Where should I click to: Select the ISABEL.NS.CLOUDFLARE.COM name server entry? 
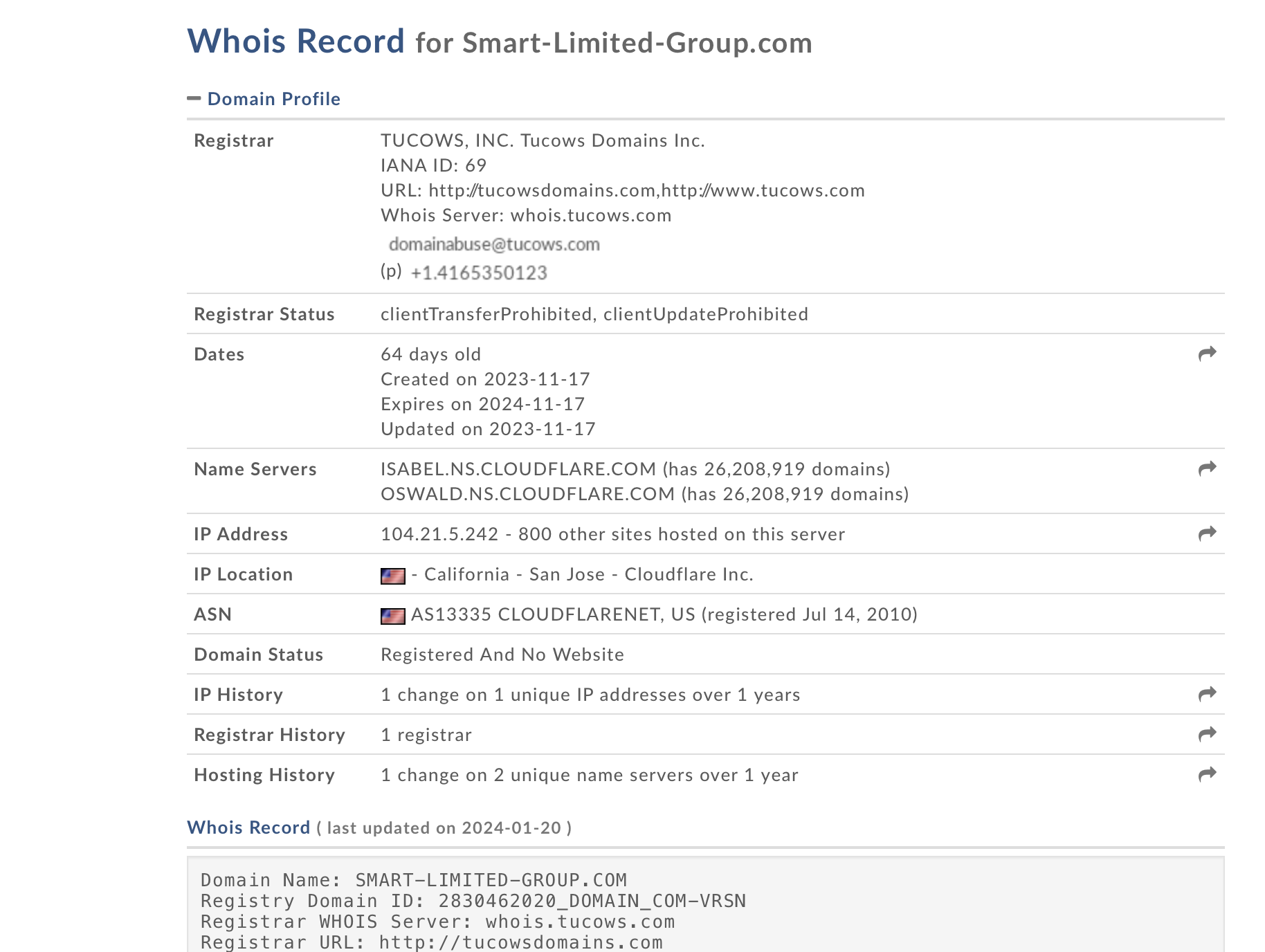click(x=518, y=469)
